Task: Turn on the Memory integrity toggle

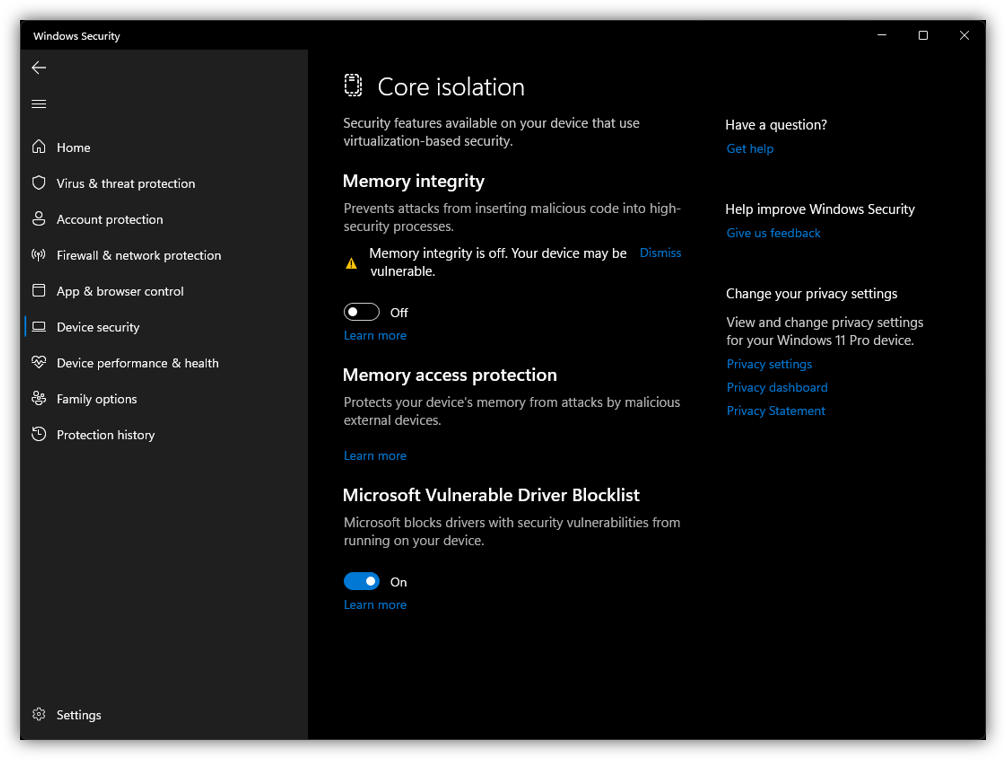Action: 361,312
